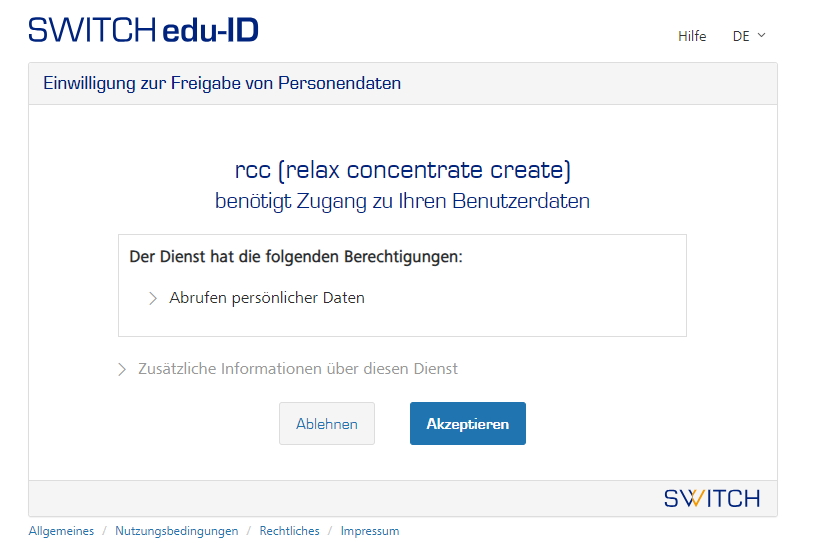Expand Abrufen persönlicher Daten permission
This screenshot has width=822, height=543.
pyautogui.click(x=257, y=298)
